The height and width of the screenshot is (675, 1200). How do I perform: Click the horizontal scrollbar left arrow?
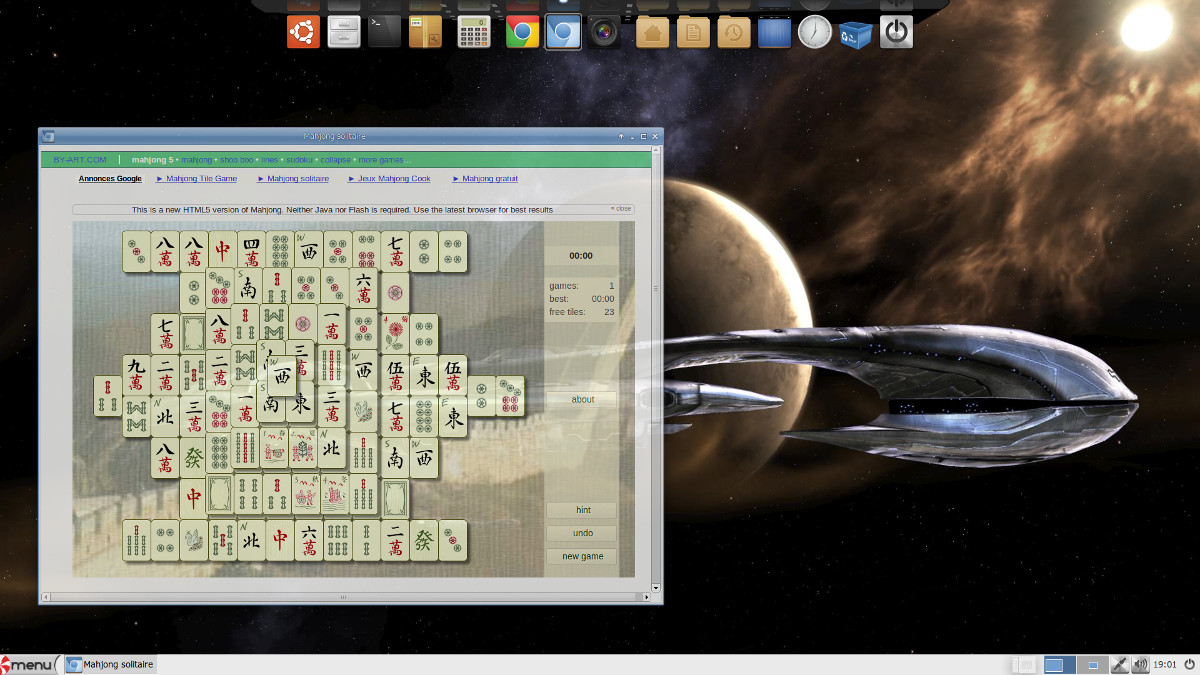pyautogui.click(x=44, y=597)
